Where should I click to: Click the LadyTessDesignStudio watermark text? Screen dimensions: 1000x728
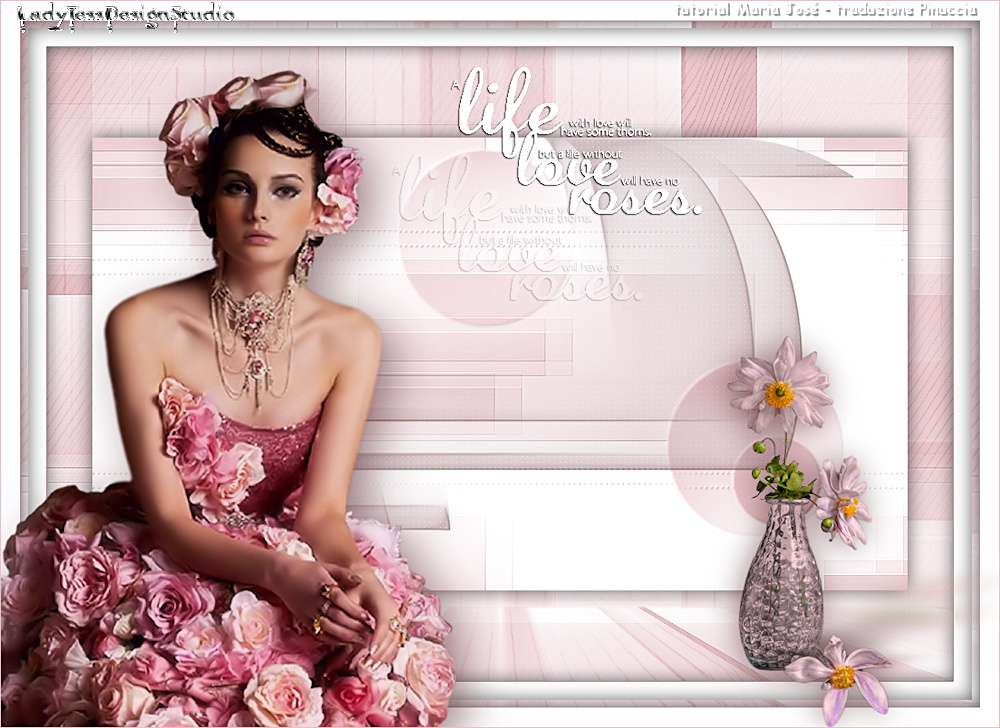126,15
